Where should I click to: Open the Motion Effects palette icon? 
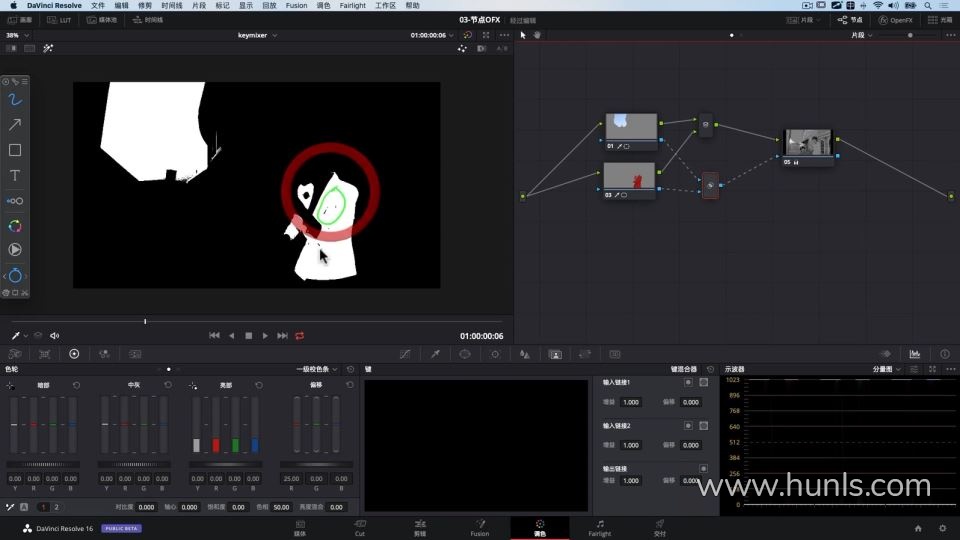click(x=135, y=354)
